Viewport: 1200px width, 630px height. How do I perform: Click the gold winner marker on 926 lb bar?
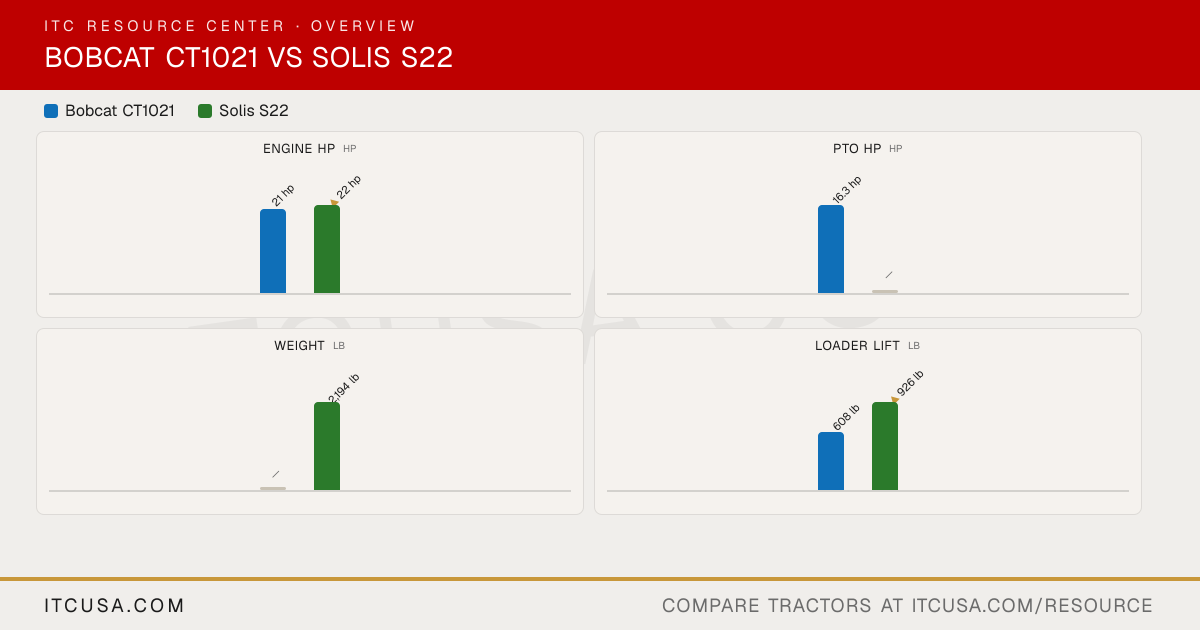[x=895, y=400]
